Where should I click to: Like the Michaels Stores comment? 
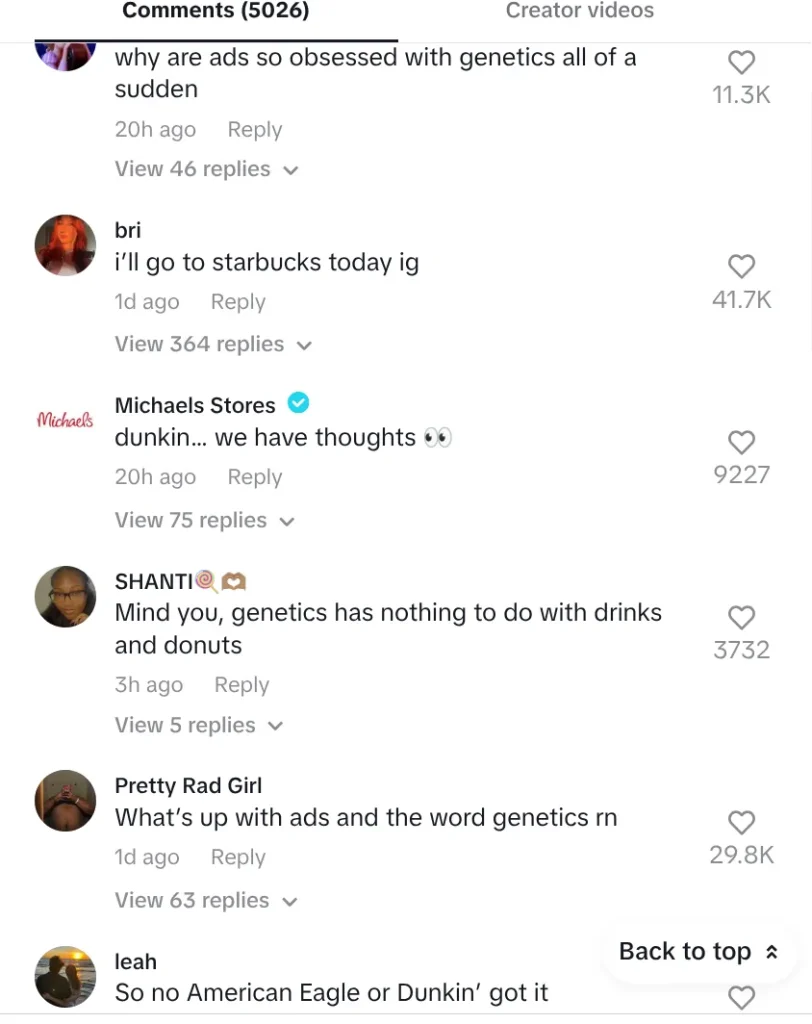pos(741,442)
